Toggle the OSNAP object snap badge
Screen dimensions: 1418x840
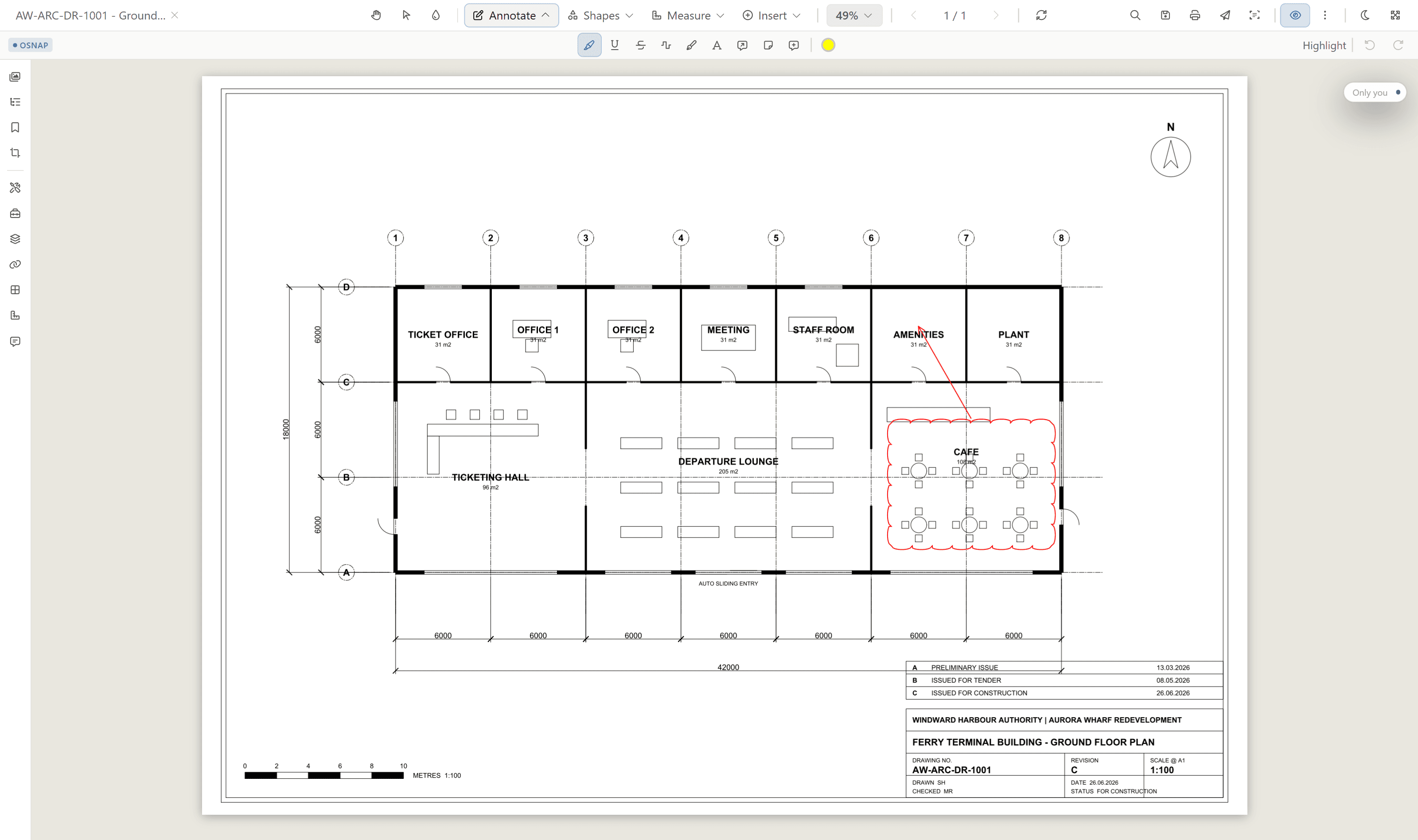[31, 45]
